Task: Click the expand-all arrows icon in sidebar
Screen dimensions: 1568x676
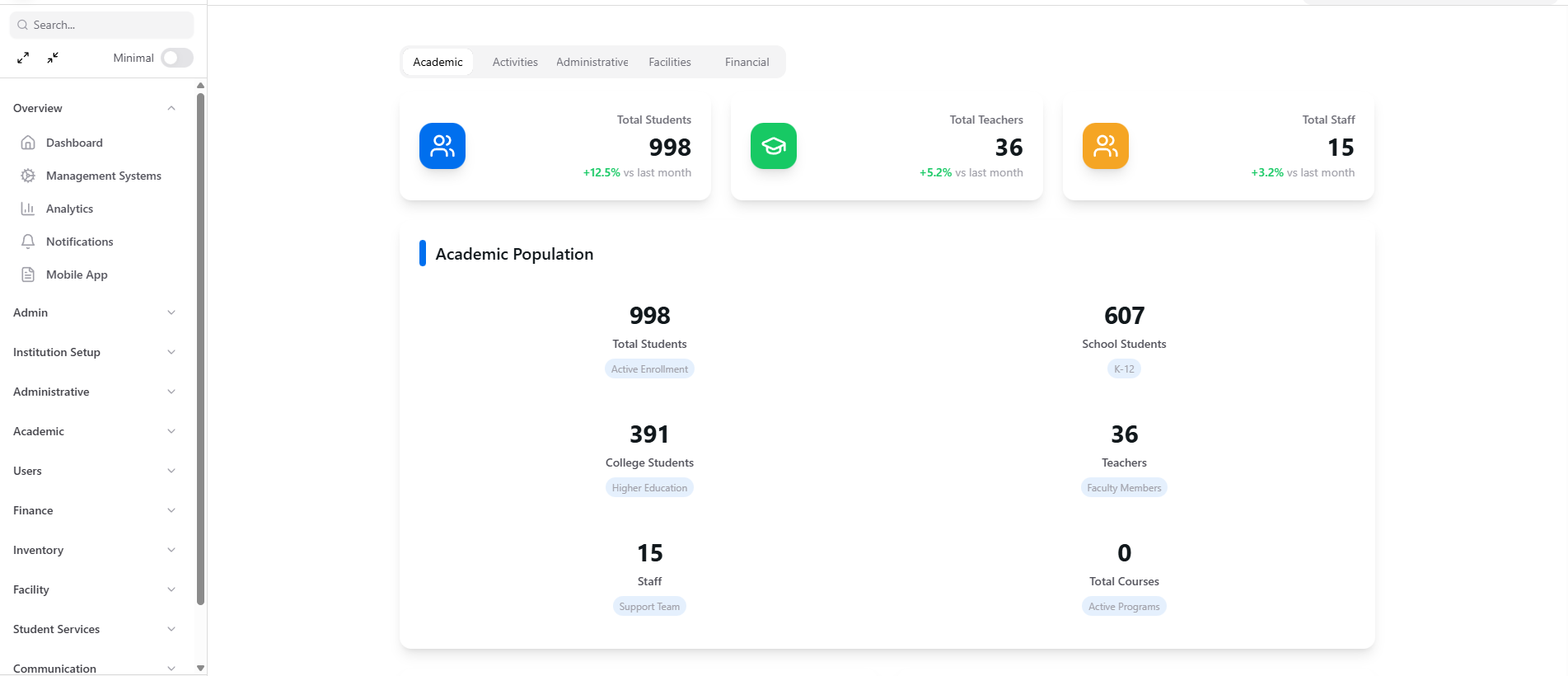Action: (x=23, y=58)
